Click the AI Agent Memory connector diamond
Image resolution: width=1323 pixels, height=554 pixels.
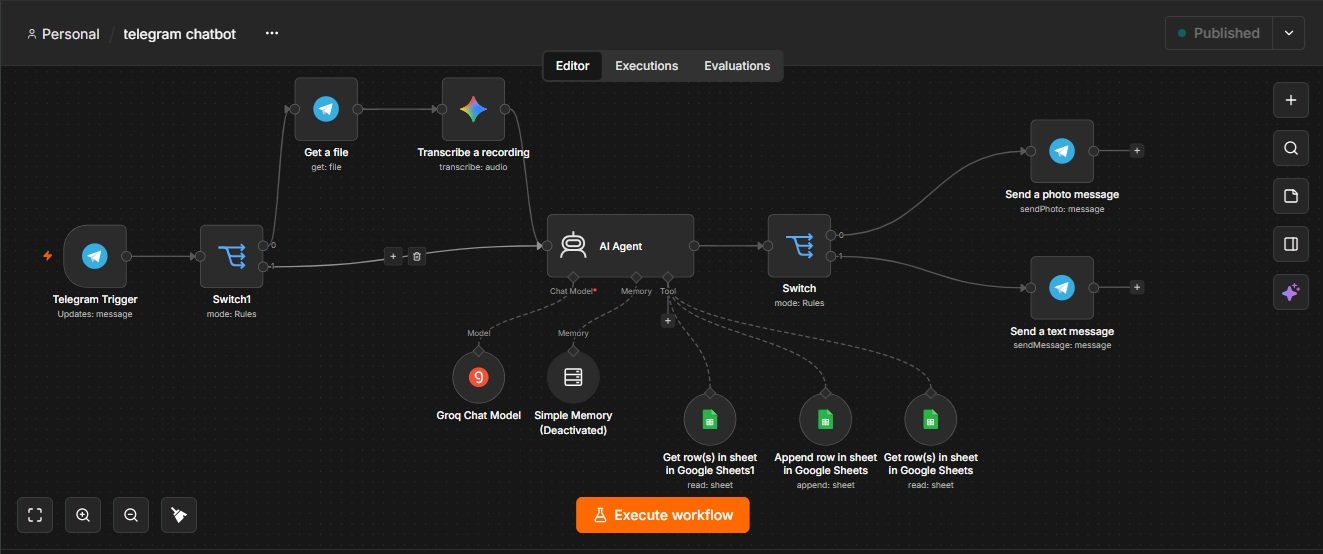tap(636, 276)
